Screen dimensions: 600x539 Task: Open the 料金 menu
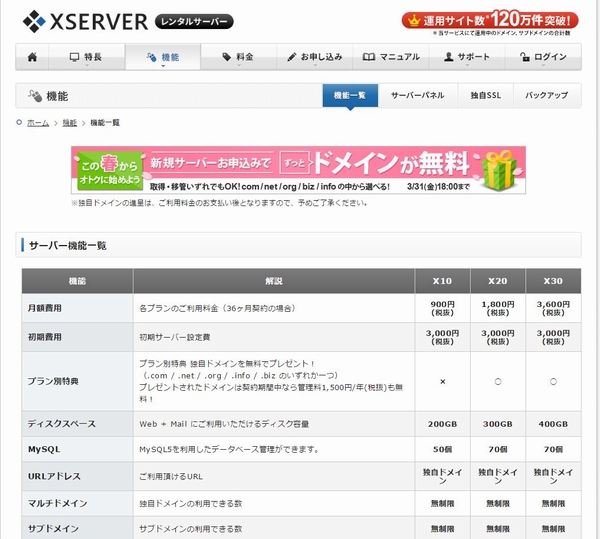click(x=239, y=57)
